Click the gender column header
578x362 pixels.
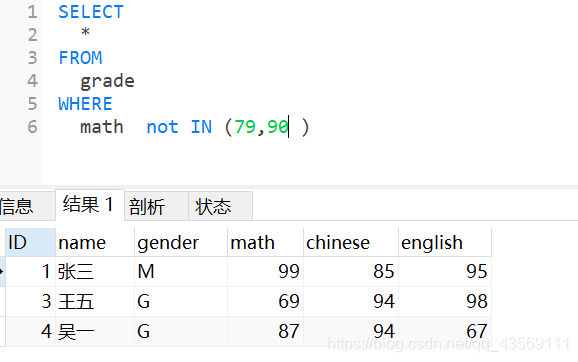(181, 243)
